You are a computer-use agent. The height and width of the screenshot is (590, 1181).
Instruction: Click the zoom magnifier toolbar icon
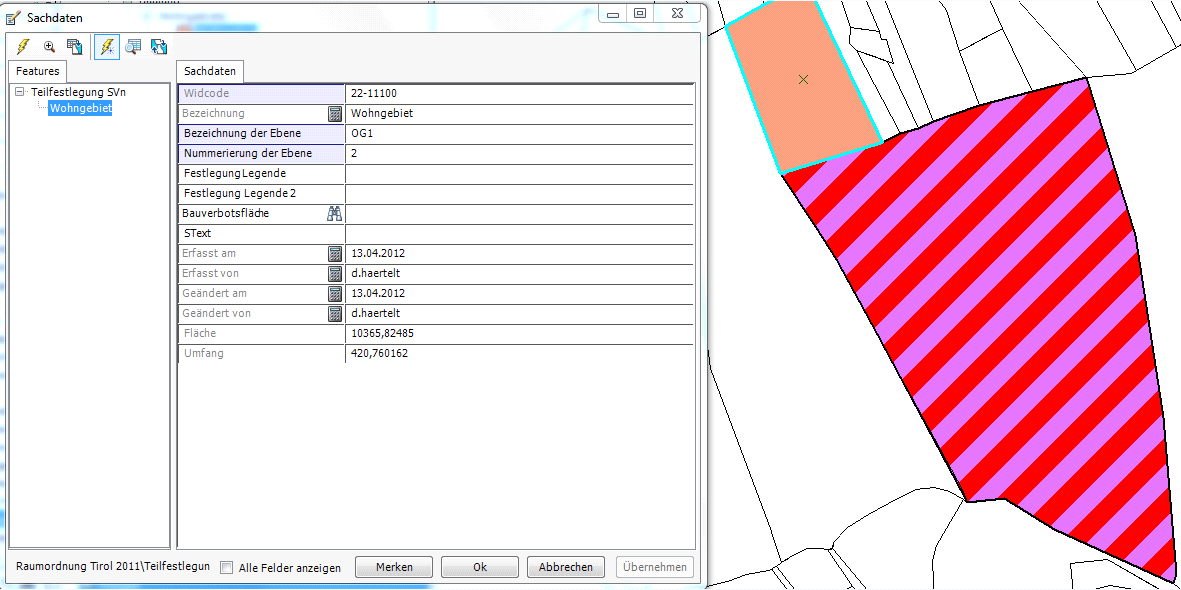pos(49,46)
